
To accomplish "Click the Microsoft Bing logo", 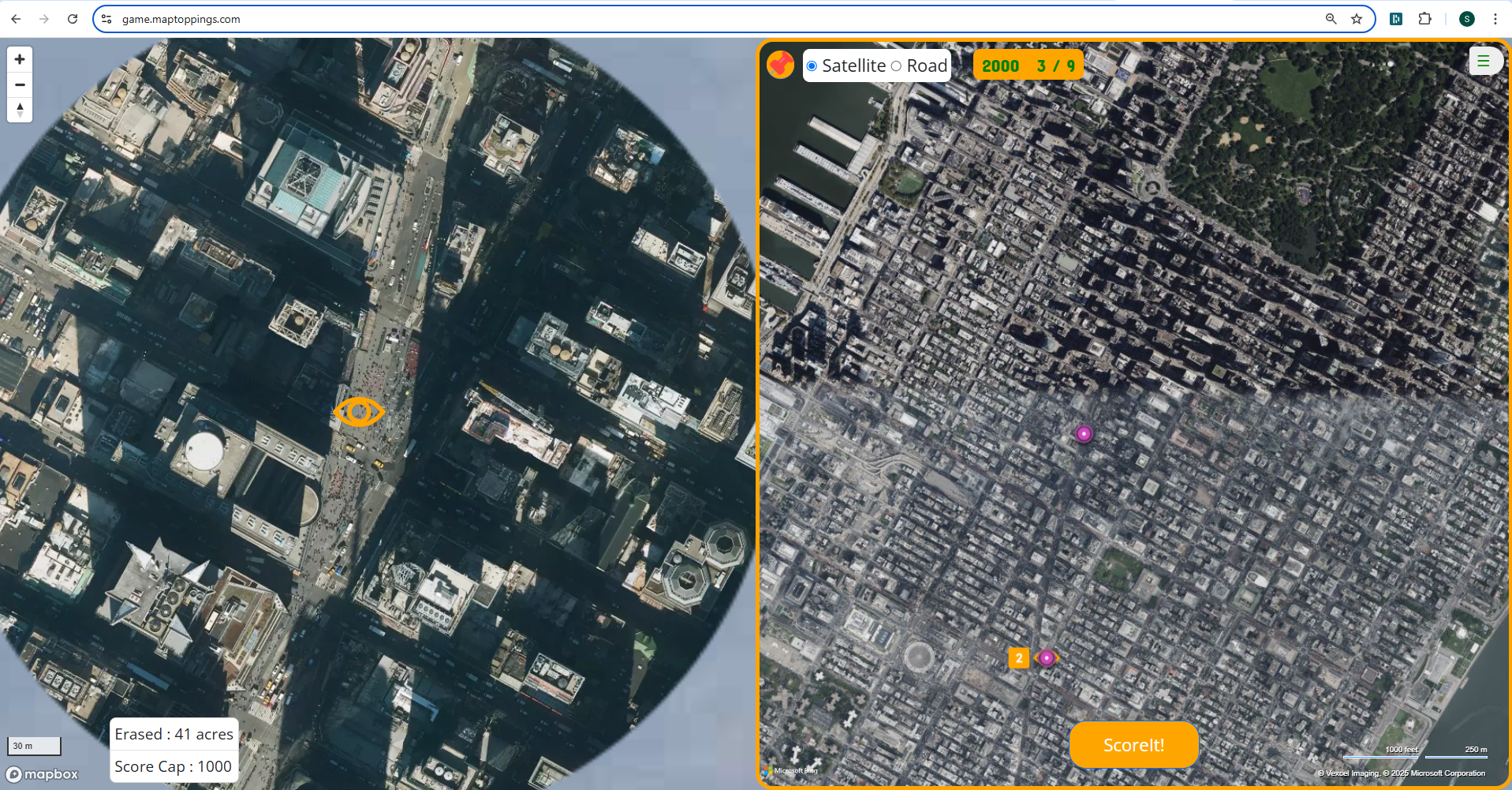I will tap(790, 771).
